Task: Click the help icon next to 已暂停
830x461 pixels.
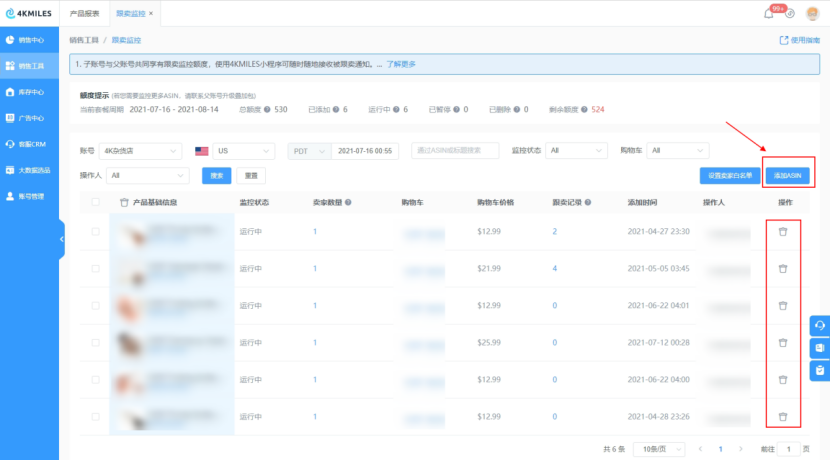Action: (x=456, y=110)
